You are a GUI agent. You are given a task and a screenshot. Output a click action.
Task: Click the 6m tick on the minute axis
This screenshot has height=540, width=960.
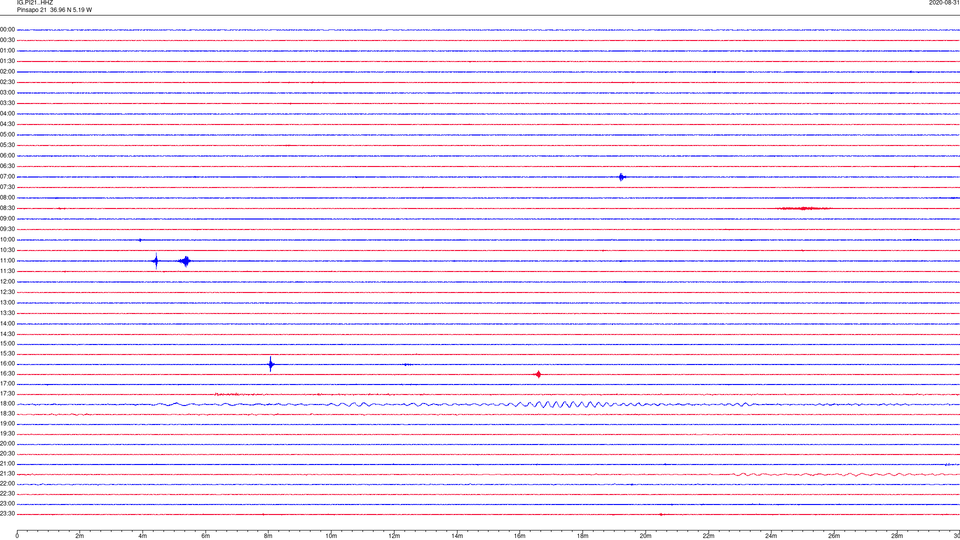206,536
